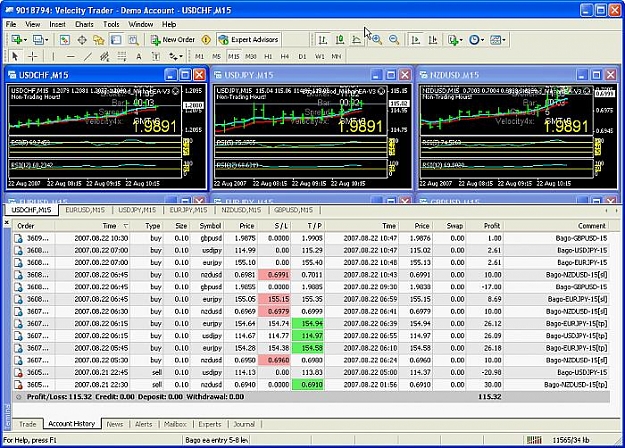Open the Journal terminal tab
This screenshot has width=625, height=448.
[244, 424]
